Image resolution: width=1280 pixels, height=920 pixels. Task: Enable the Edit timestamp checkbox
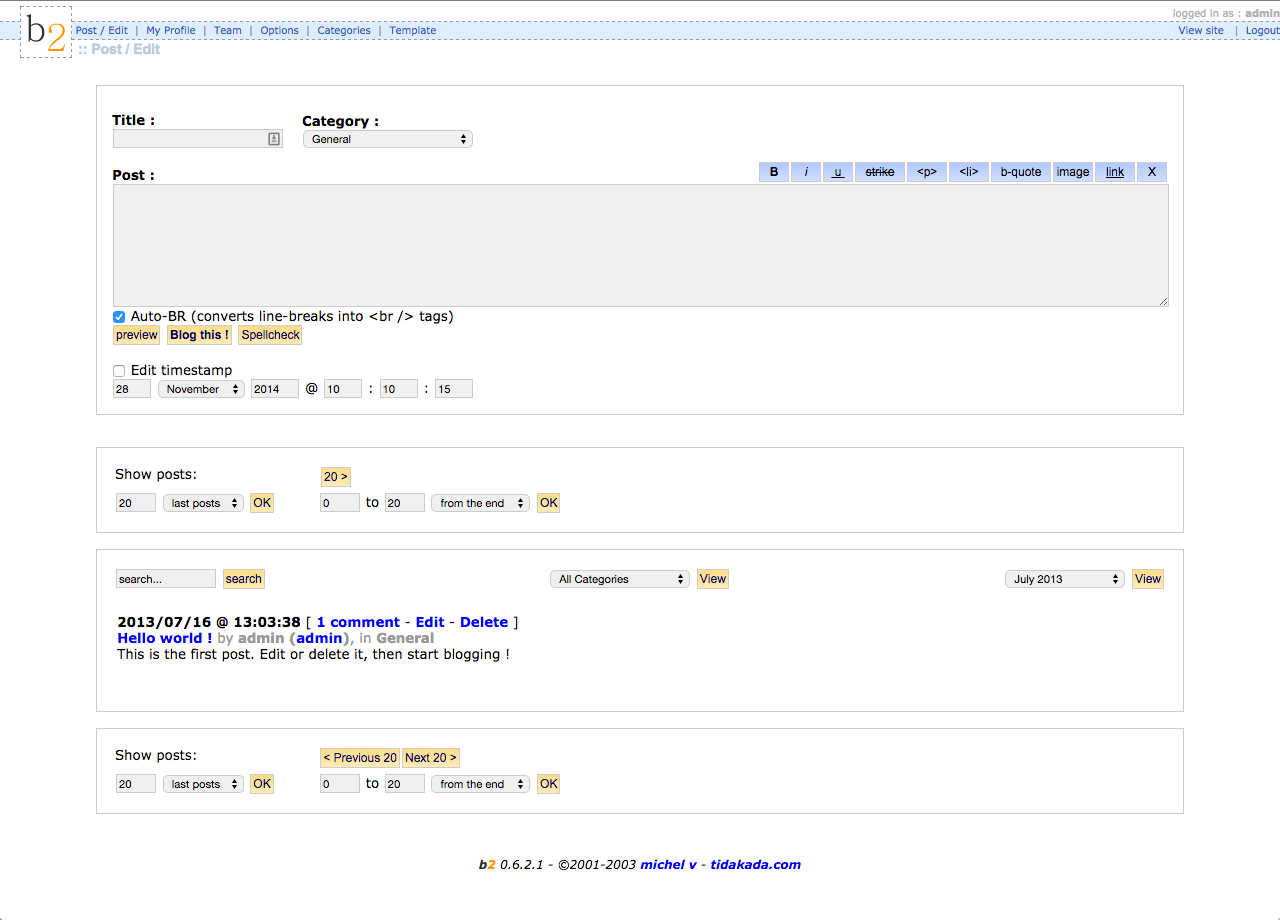119,371
